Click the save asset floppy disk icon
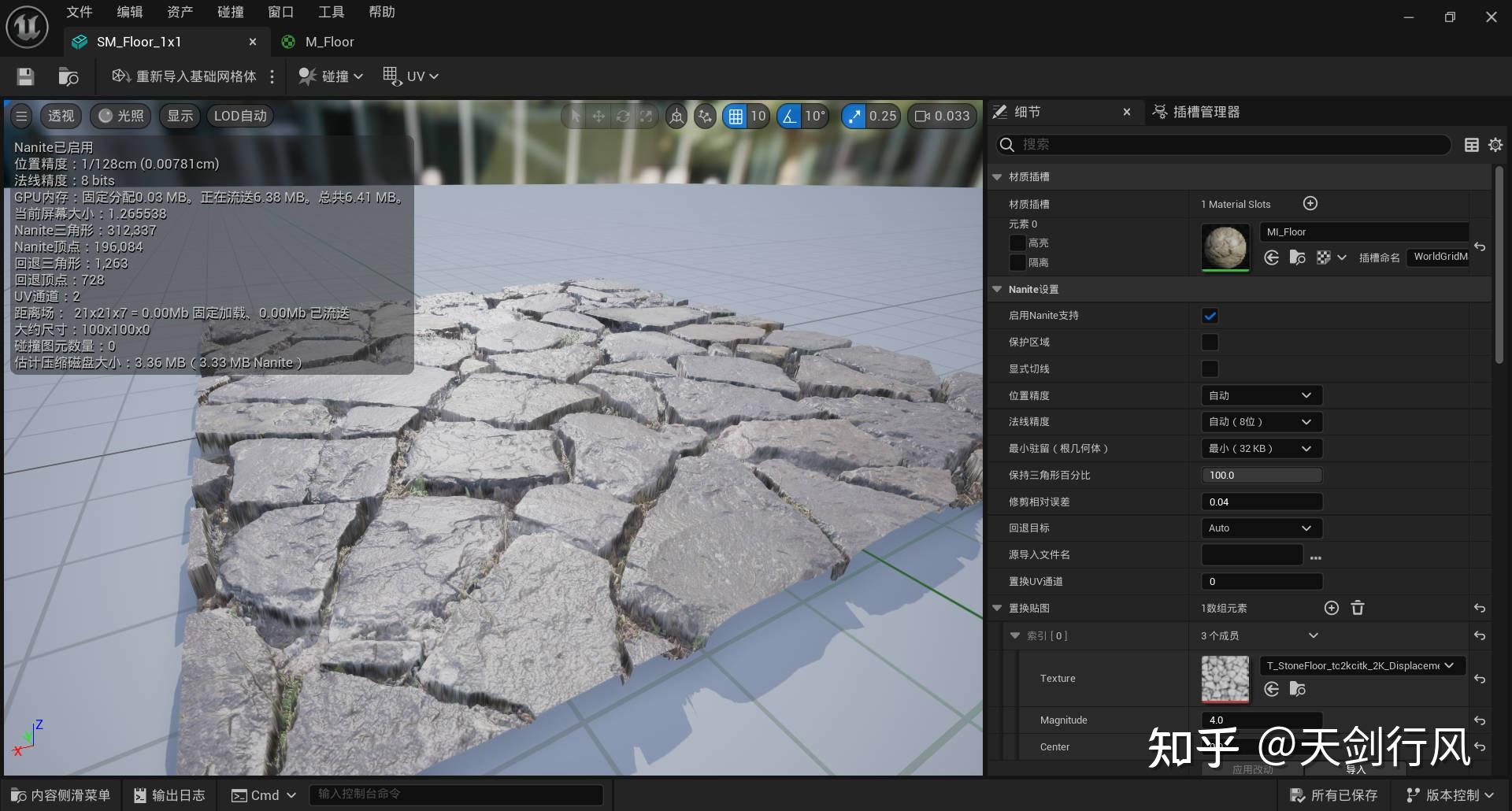Screen dimensions: 1512x811 (x=25, y=76)
